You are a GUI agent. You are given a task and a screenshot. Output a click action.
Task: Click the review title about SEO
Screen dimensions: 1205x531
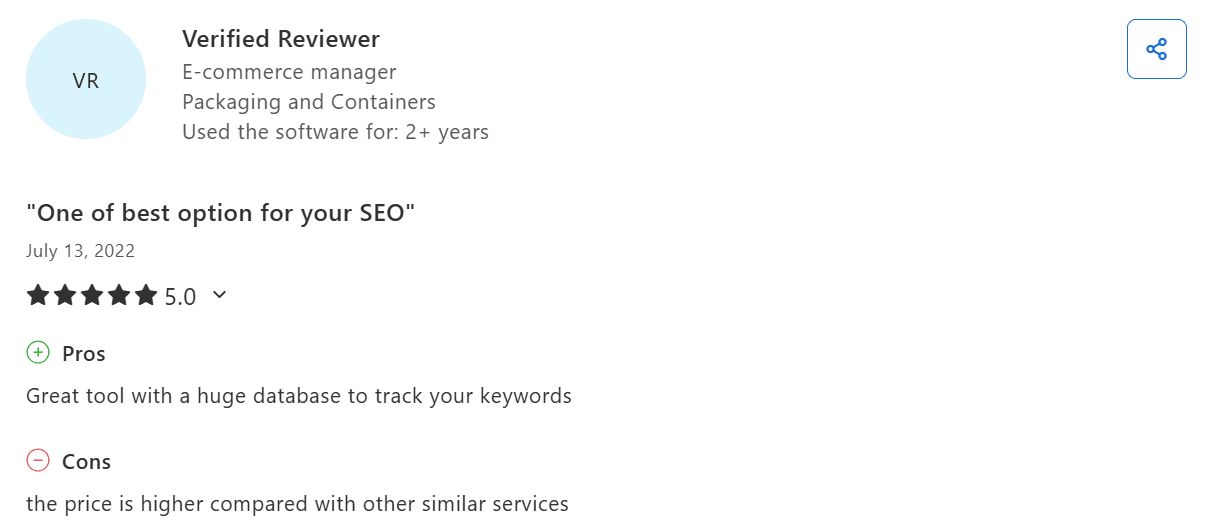click(x=220, y=213)
